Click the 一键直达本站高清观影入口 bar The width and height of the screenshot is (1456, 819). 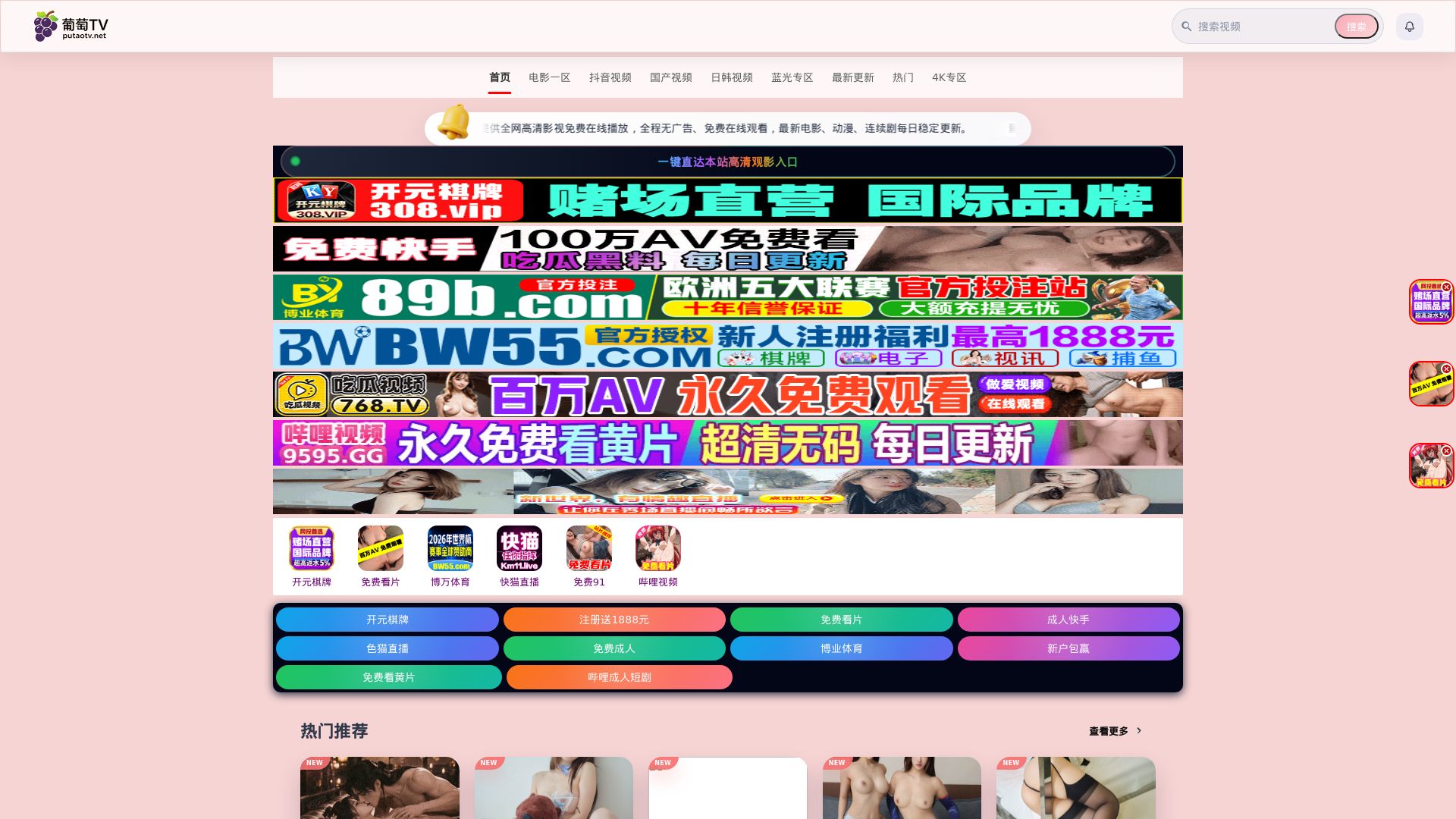(728, 162)
